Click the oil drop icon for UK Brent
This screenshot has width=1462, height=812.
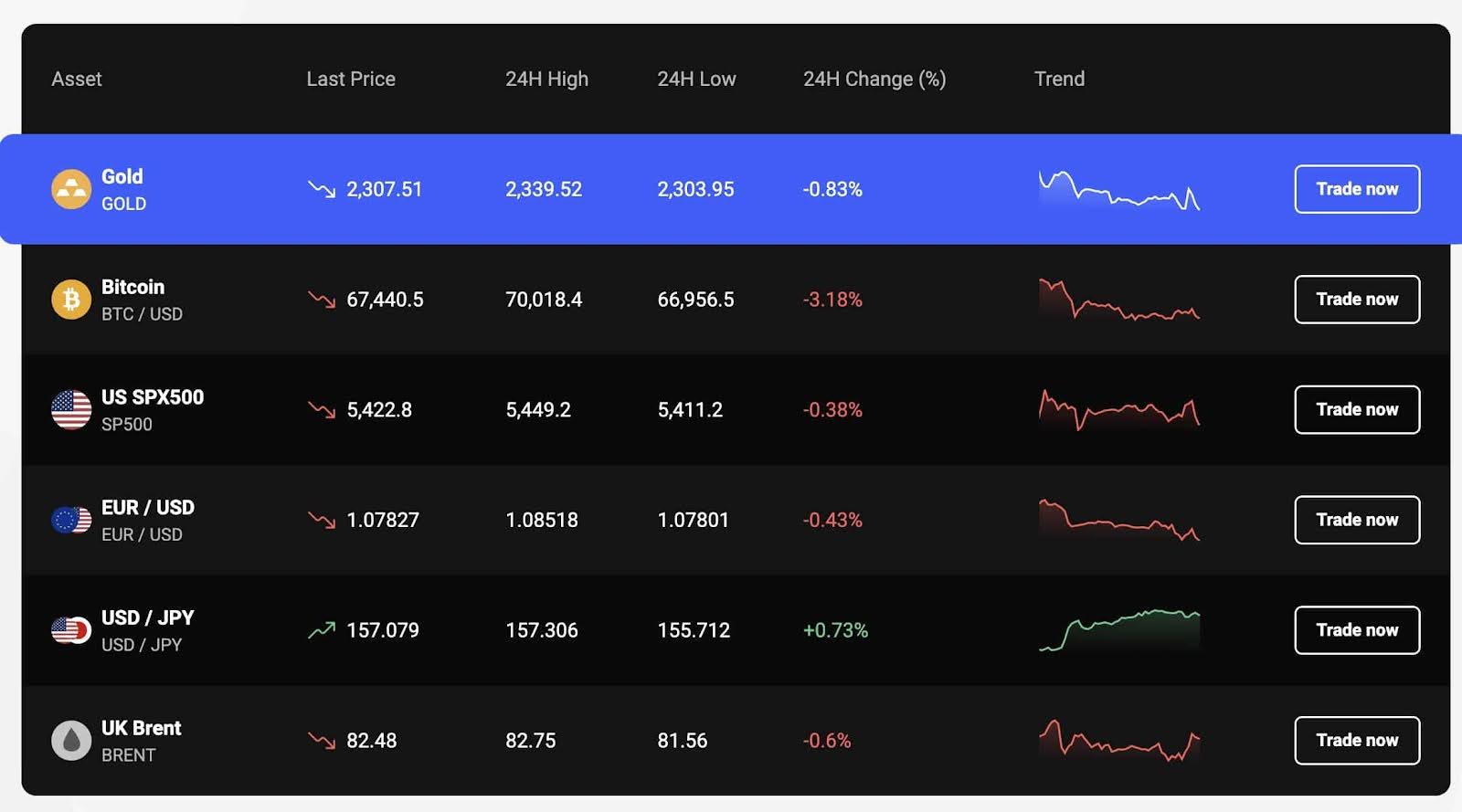tap(71, 740)
